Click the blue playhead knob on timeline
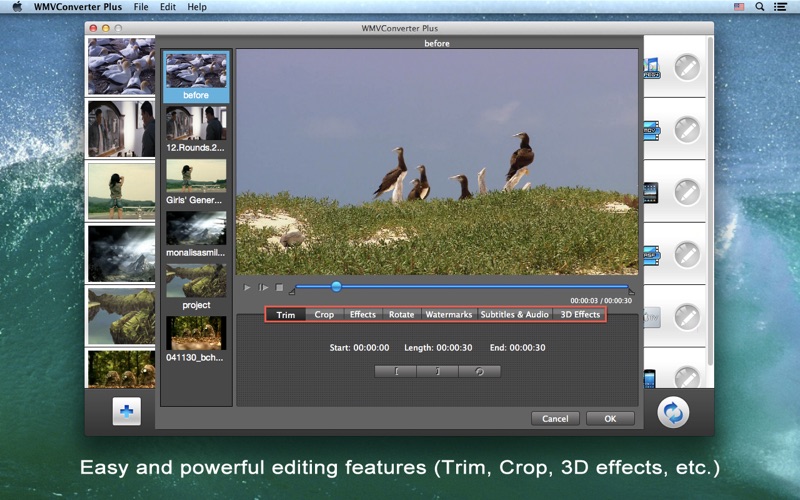Image resolution: width=800 pixels, height=500 pixels. 336,287
